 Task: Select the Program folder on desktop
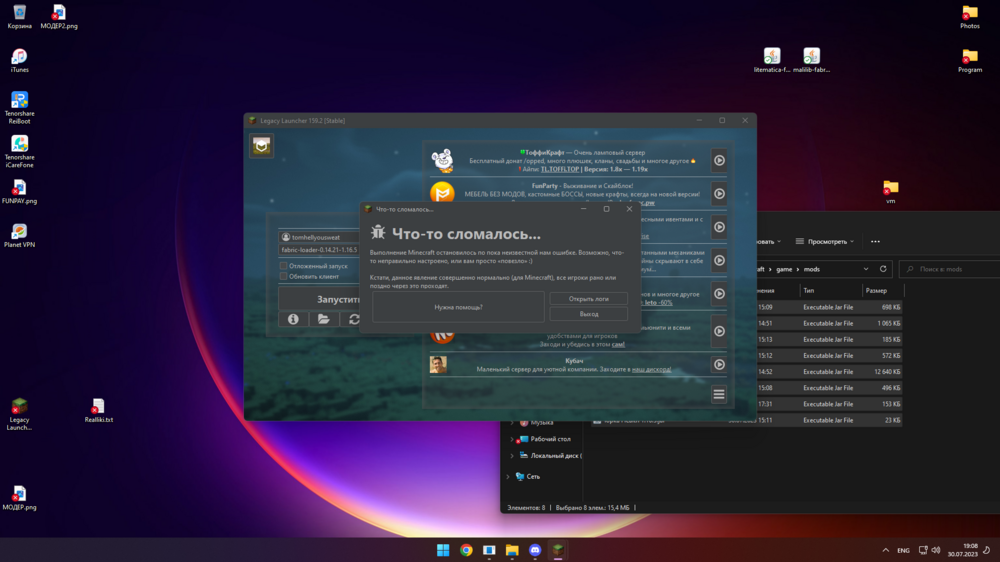[x=969, y=61]
